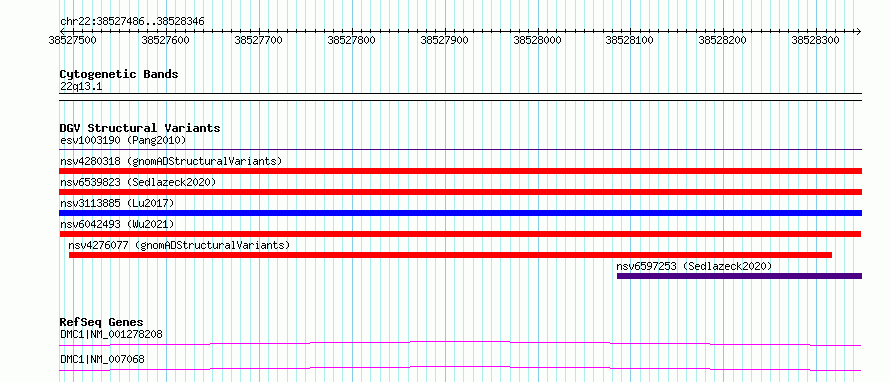Click the 38528100 ruler position label
Viewport: 890px width, 382px height.
pos(629,40)
